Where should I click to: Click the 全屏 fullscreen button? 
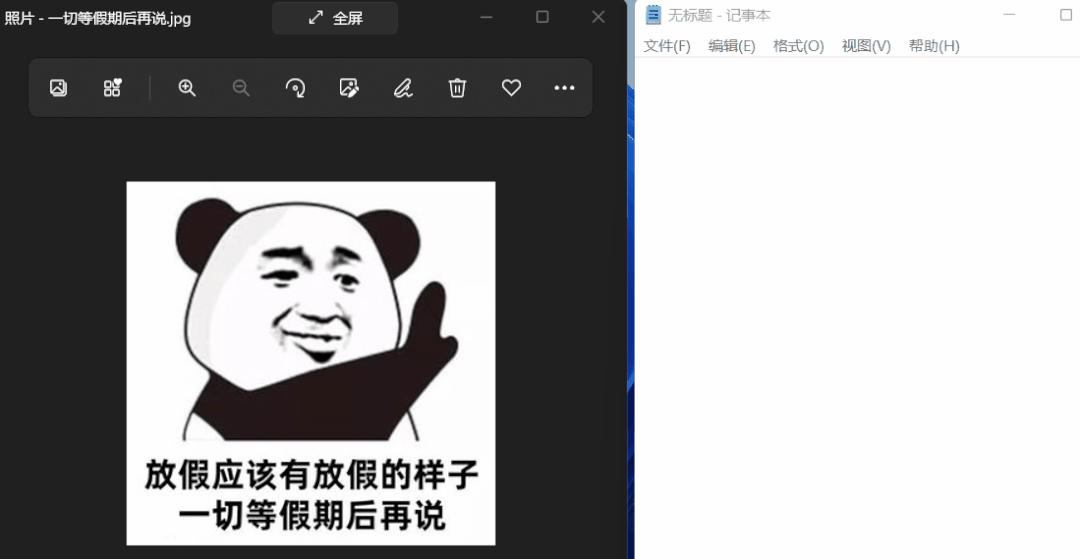click(x=335, y=18)
